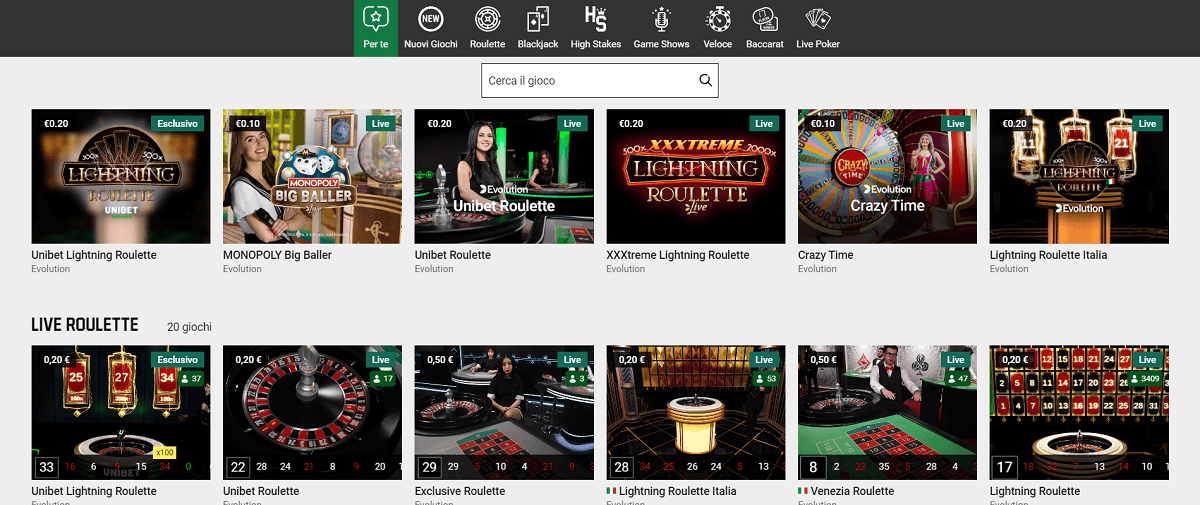Image resolution: width=1200 pixels, height=505 pixels.
Task: Click the MONOPOLY Big Baller title link
Action: (277, 255)
